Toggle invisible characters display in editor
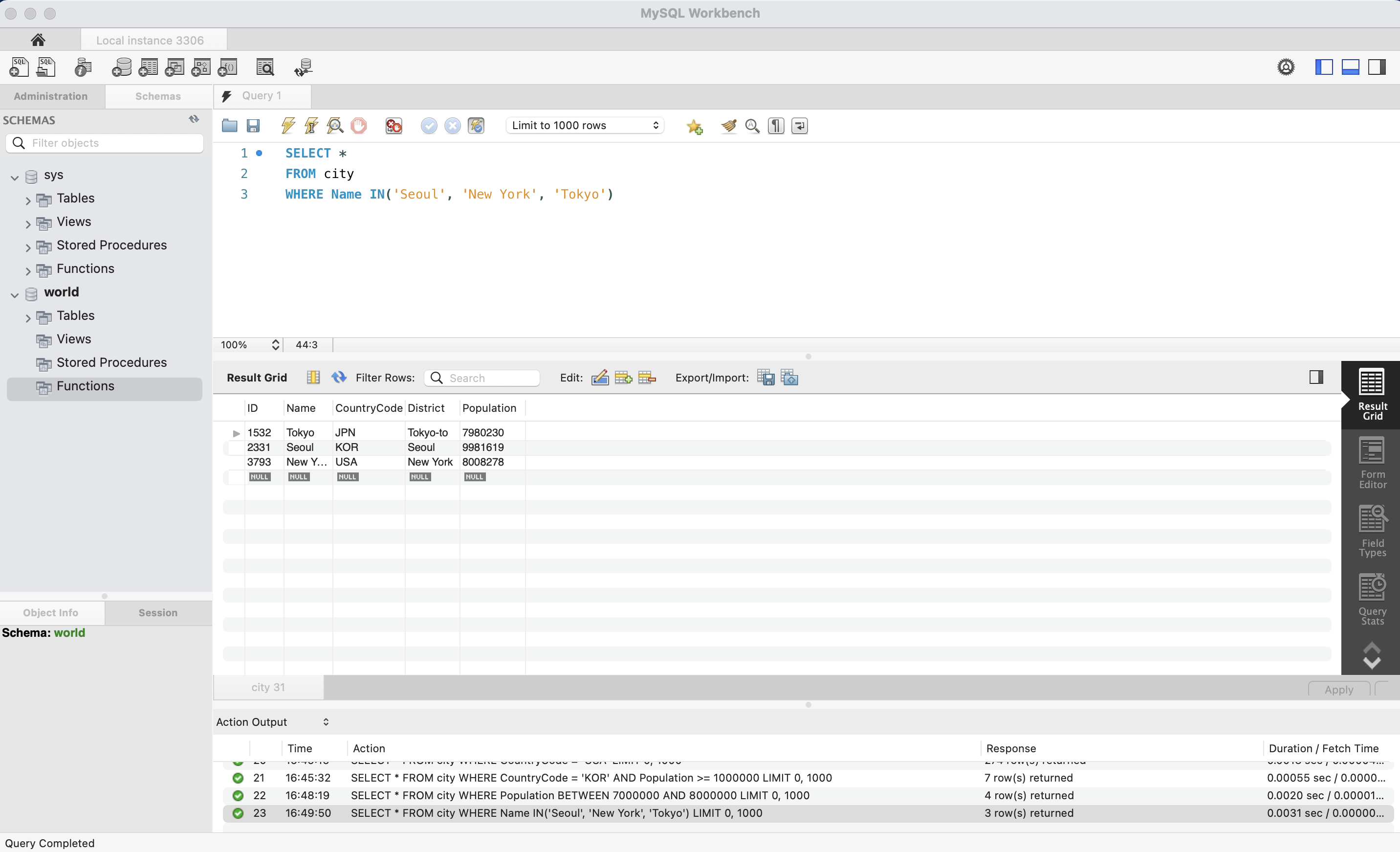This screenshot has width=1400, height=852. coord(775,126)
